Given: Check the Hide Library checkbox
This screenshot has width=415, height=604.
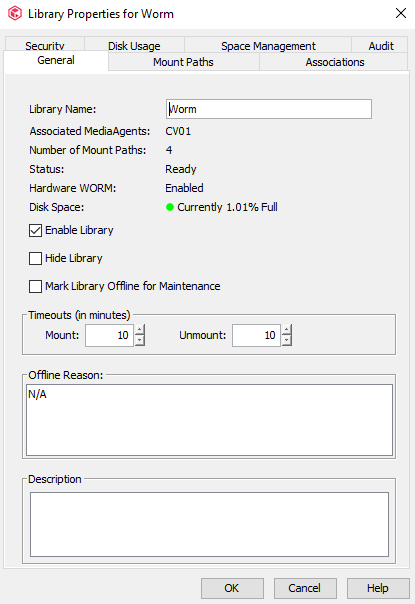Looking at the screenshot, I should point(35,258).
